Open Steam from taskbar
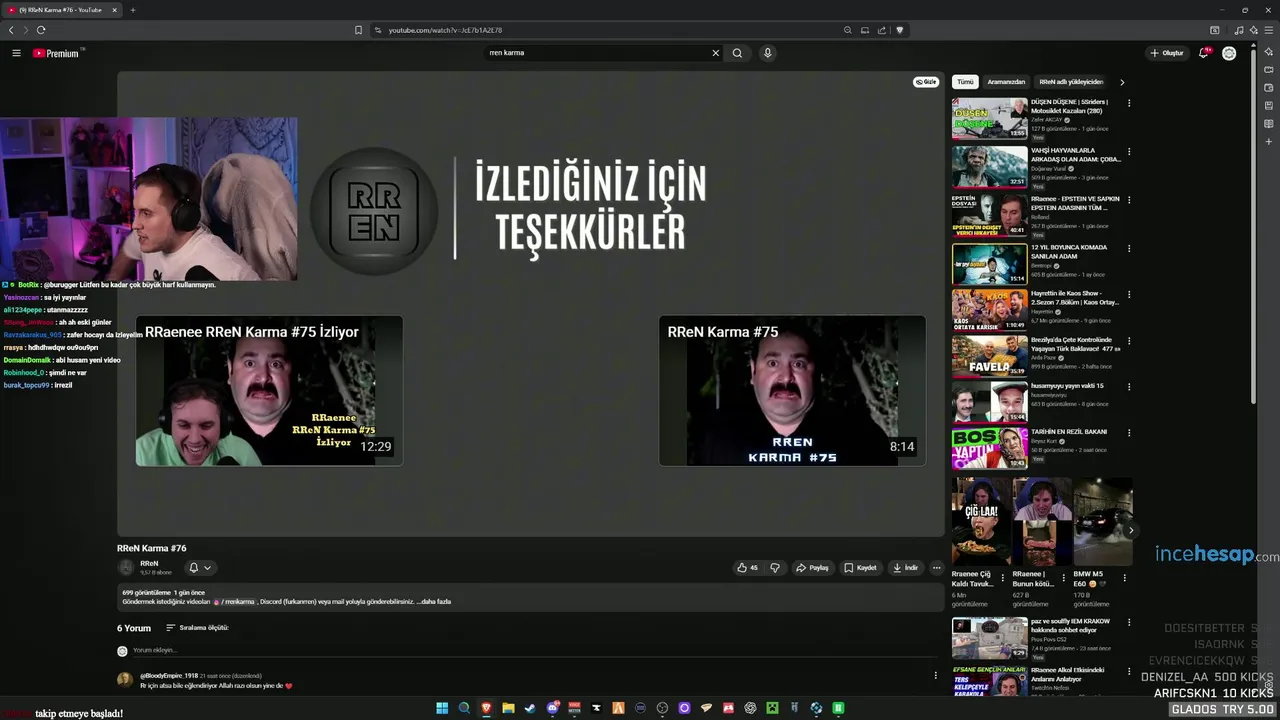Image resolution: width=1280 pixels, height=720 pixels. point(530,708)
